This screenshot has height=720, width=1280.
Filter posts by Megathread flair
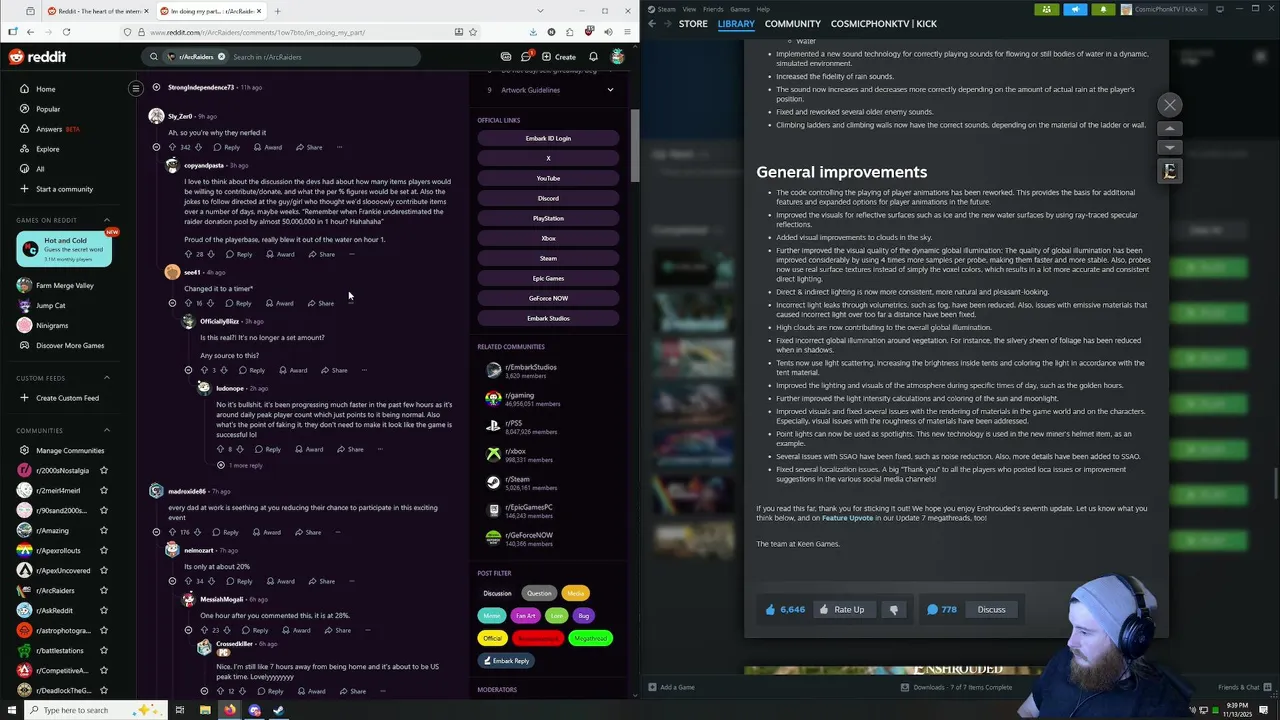[590, 638]
